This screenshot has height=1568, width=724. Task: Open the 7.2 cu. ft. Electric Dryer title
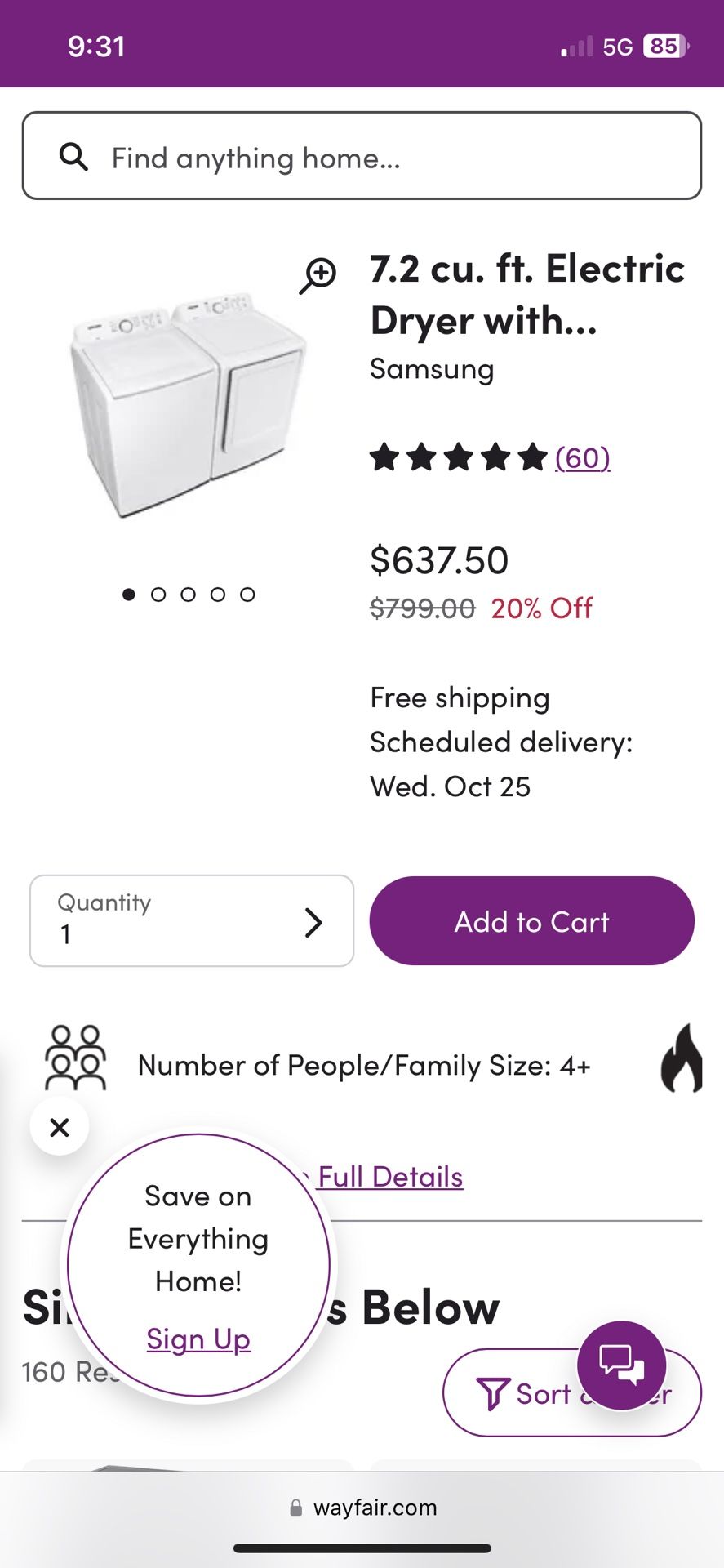(527, 294)
